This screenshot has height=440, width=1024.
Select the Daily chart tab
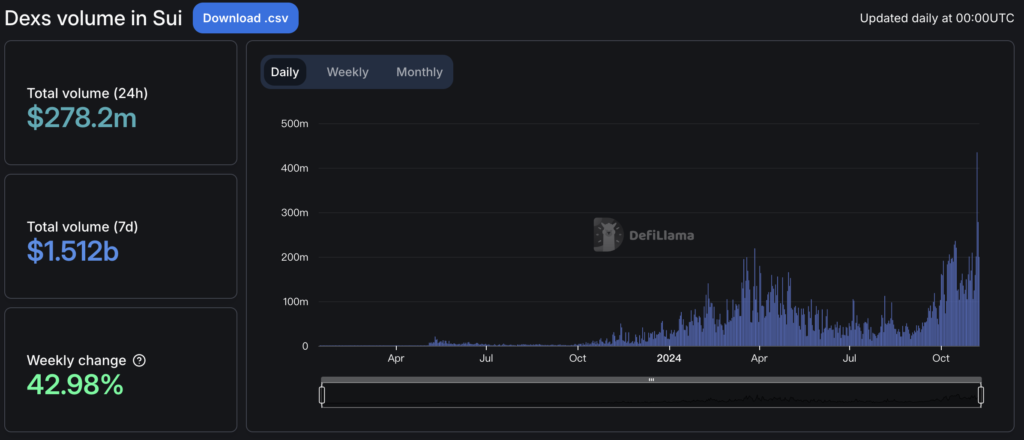[285, 72]
